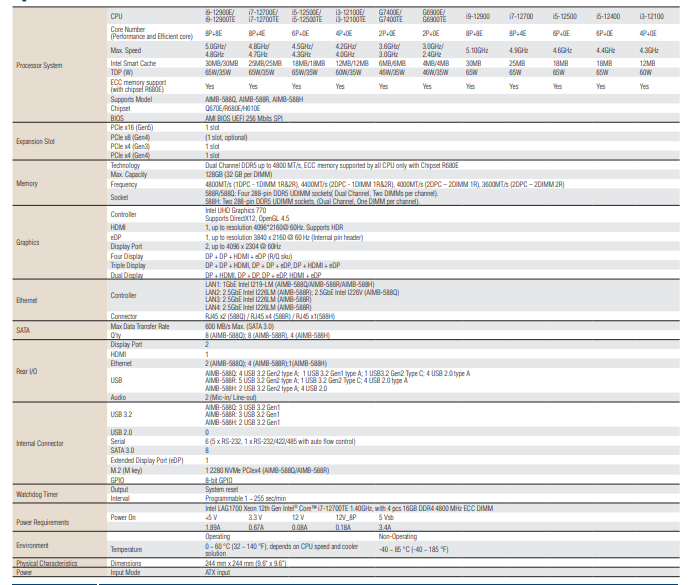Click the 'Memory' section label

[27, 183]
